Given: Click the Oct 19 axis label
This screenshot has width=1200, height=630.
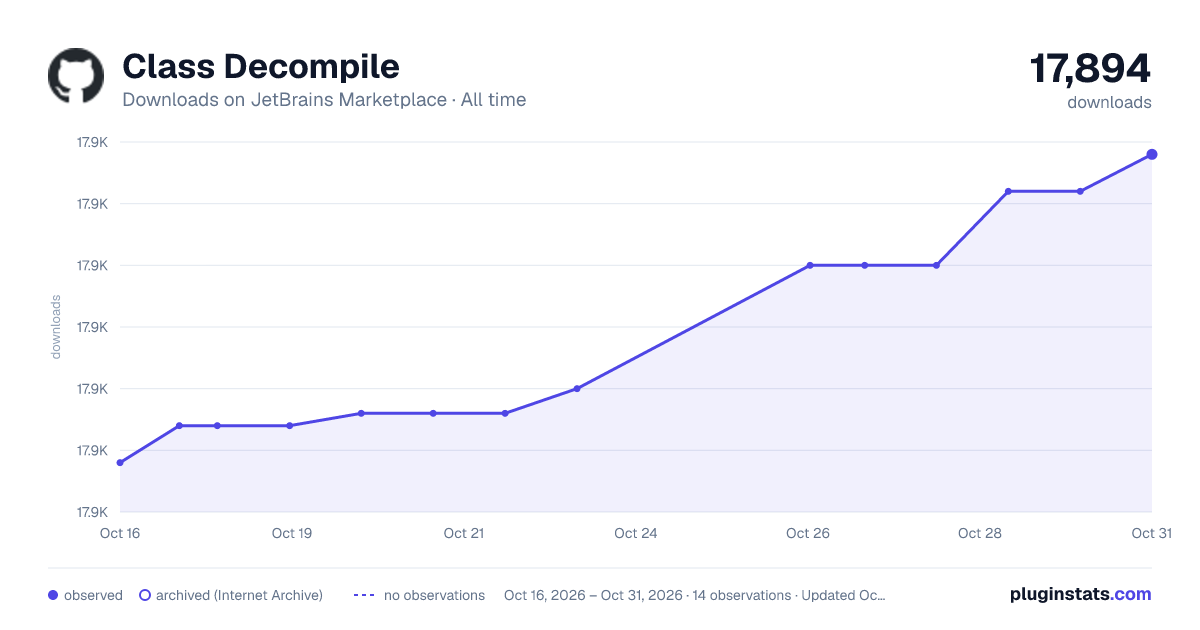Looking at the screenshot, I should [x=292, y=533].
